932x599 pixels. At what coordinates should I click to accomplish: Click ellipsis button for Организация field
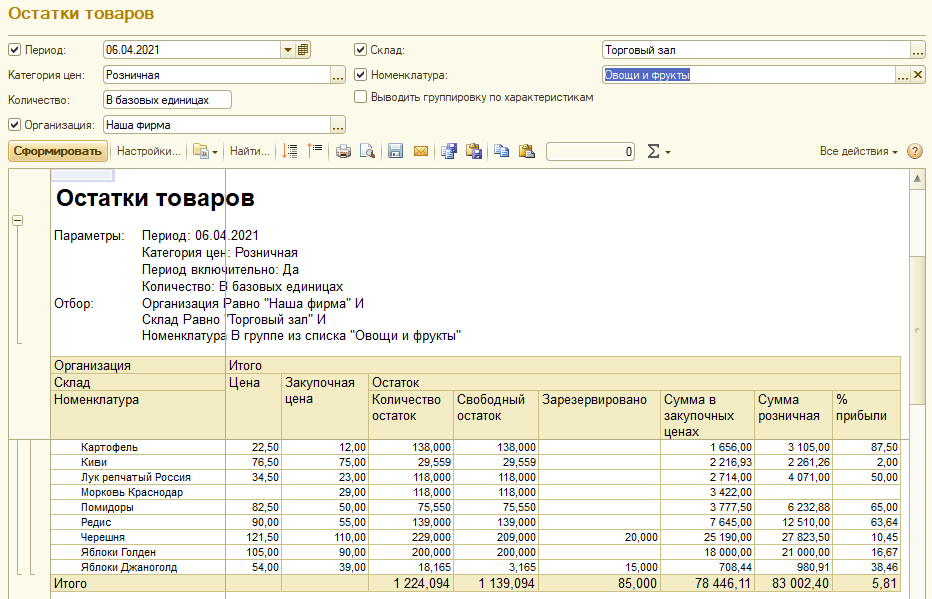pos(338,125)
